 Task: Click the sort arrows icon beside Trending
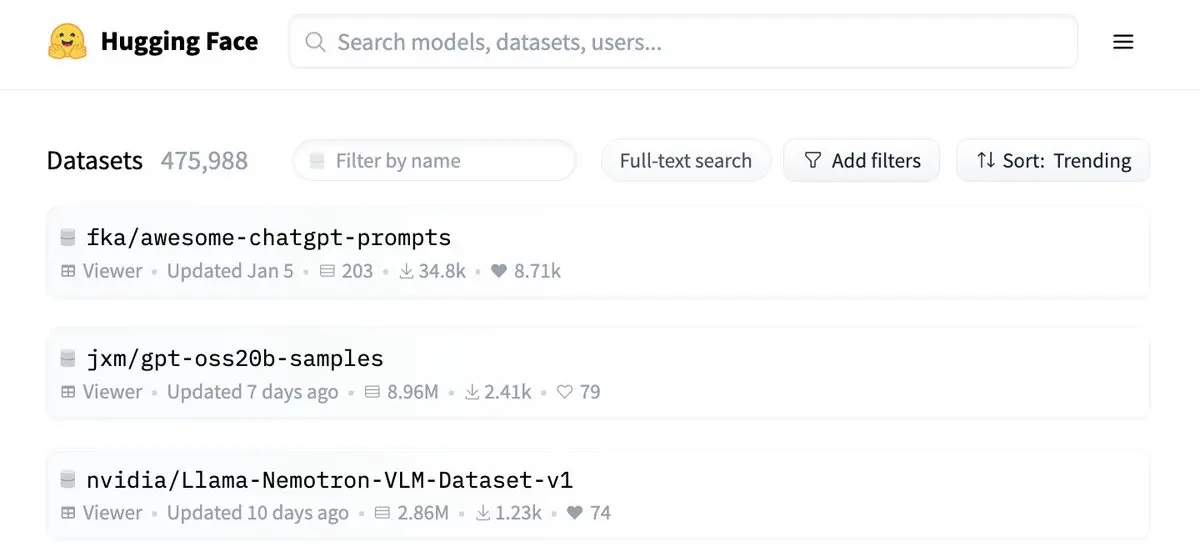(x=986, y=161)
